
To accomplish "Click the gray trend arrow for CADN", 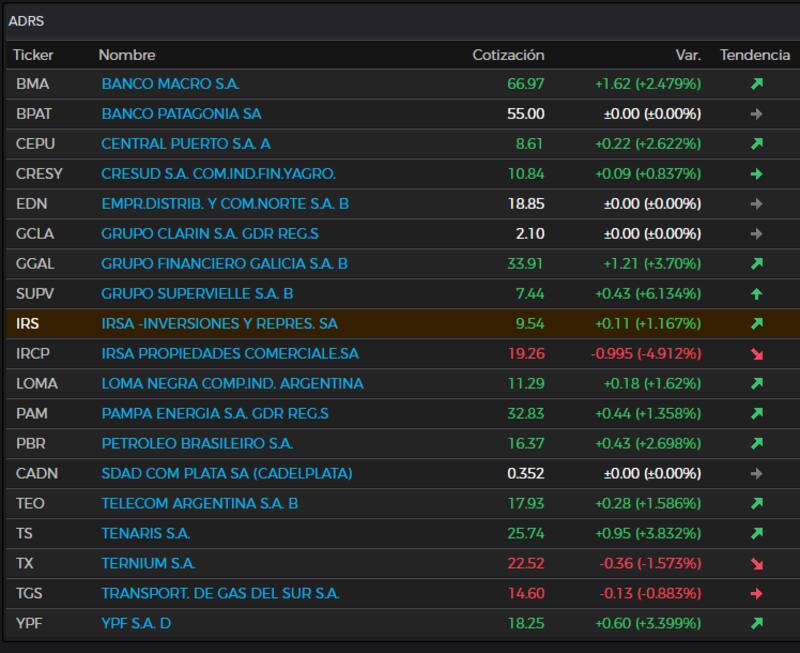I will tap(756, 474).
